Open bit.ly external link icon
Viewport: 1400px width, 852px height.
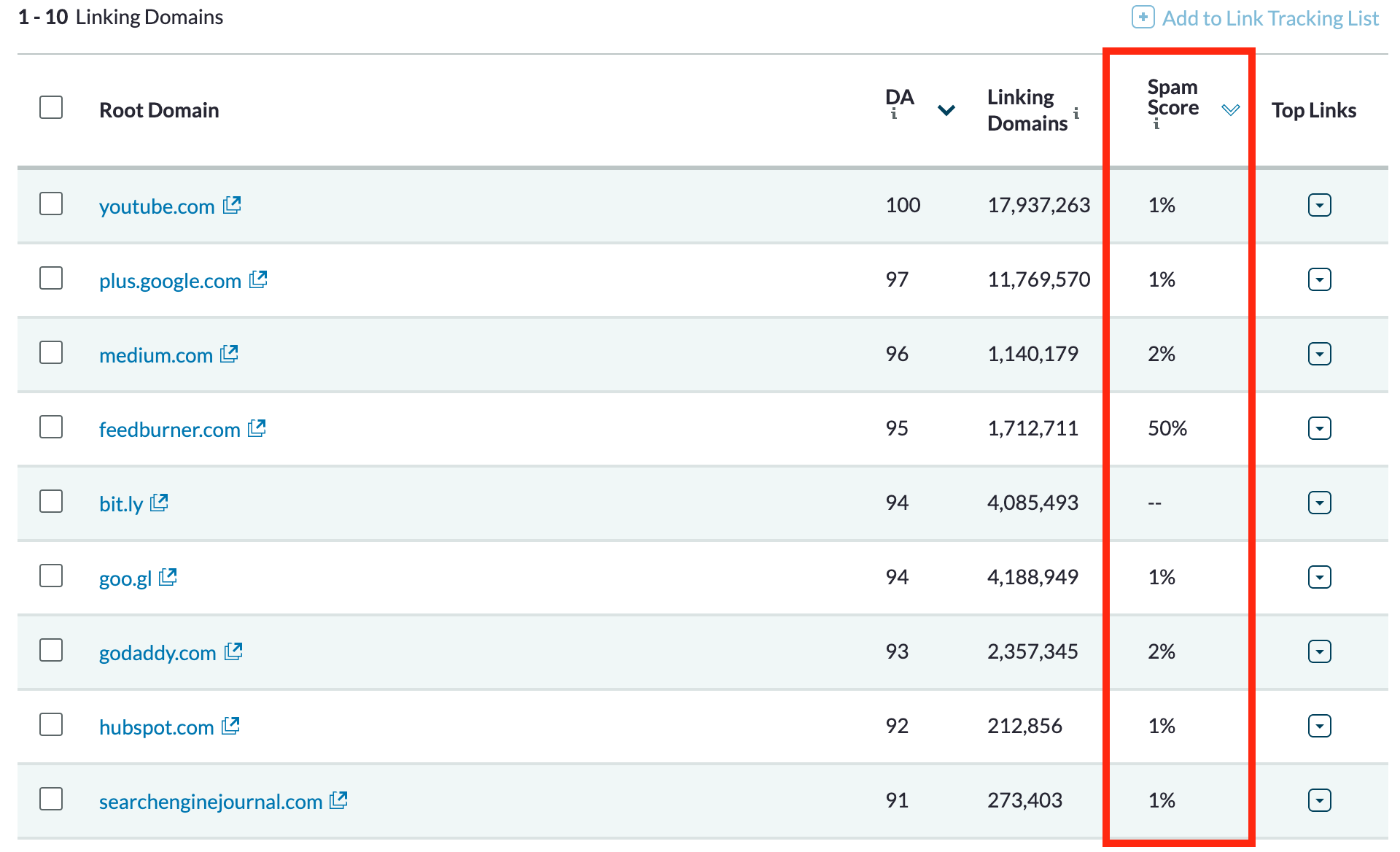click(160, 503)
